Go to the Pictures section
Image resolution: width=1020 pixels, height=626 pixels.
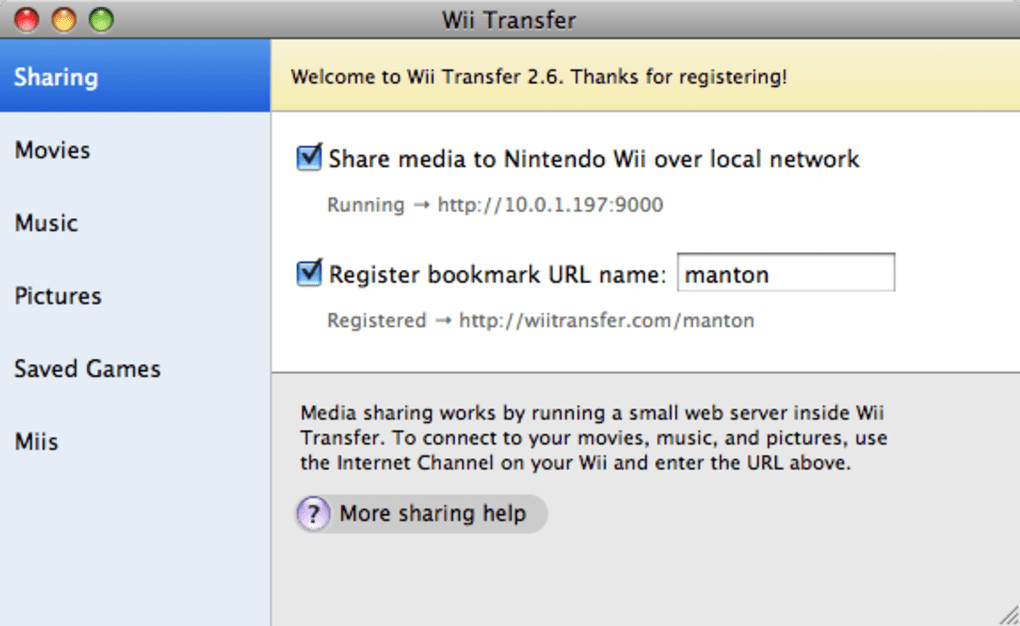[58, 296]
